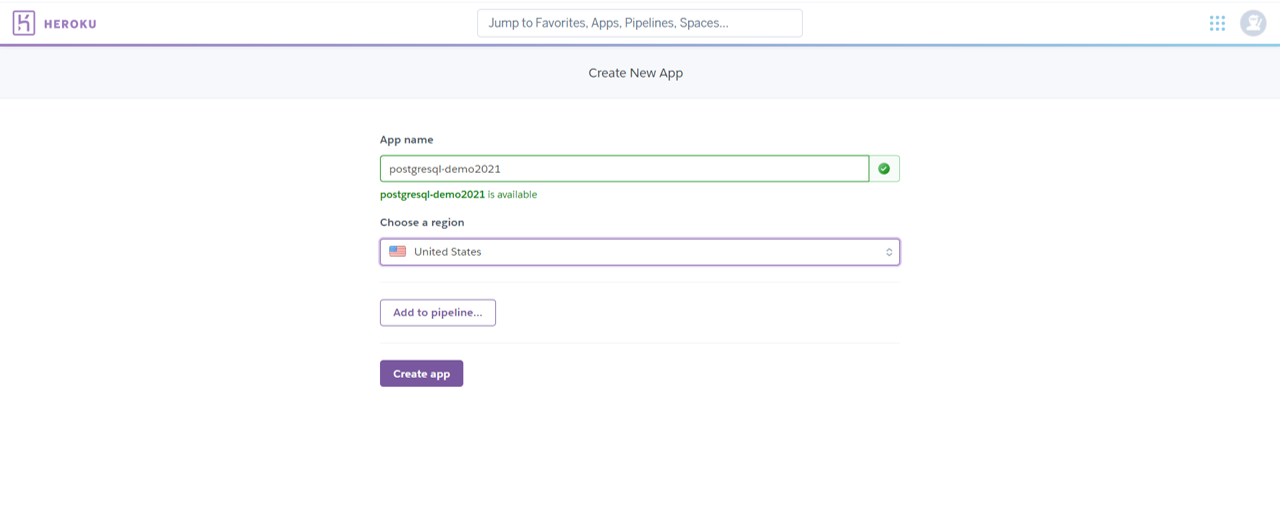Click into the App name text field
Screen dimensions: 1280x528
click(624, 169)
